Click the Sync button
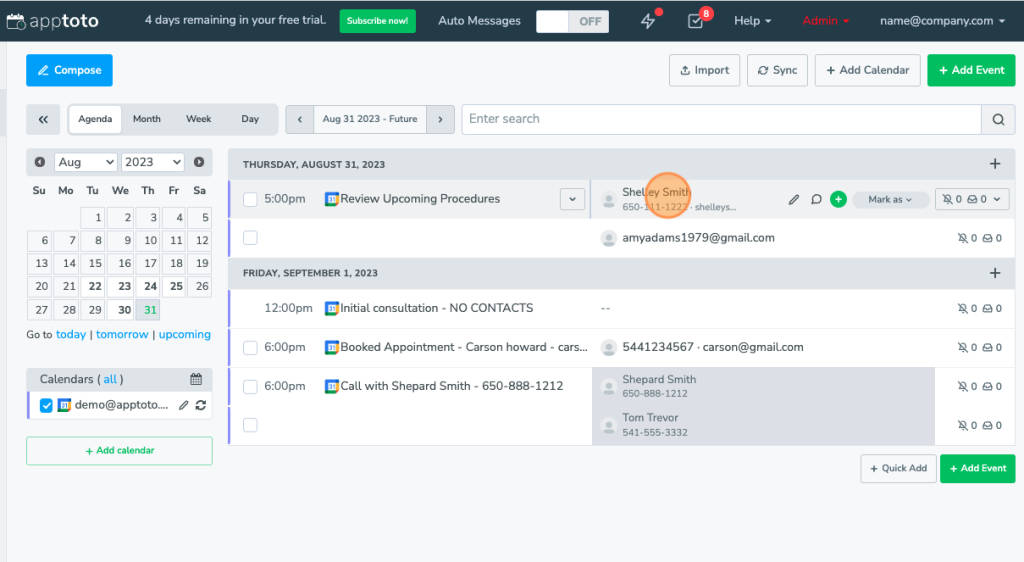The image size is (1024, 562). click(777, 70)
